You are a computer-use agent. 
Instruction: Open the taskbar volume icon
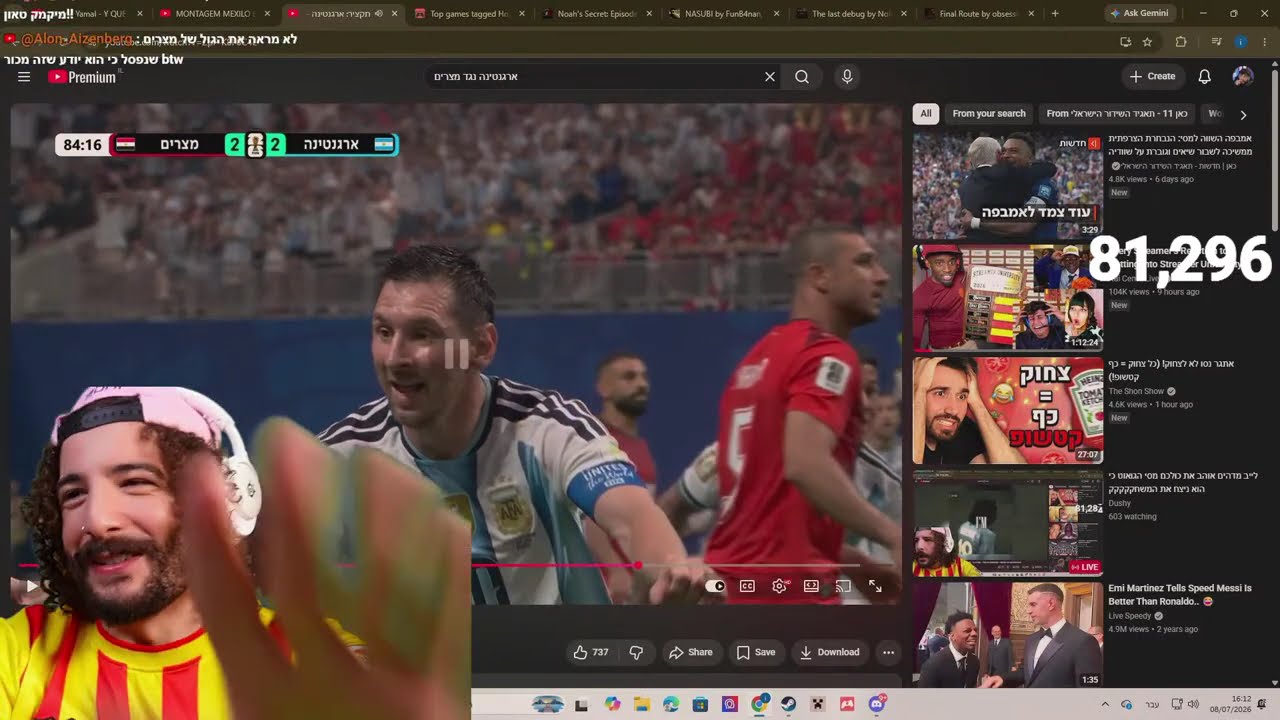pos(1192,704)
